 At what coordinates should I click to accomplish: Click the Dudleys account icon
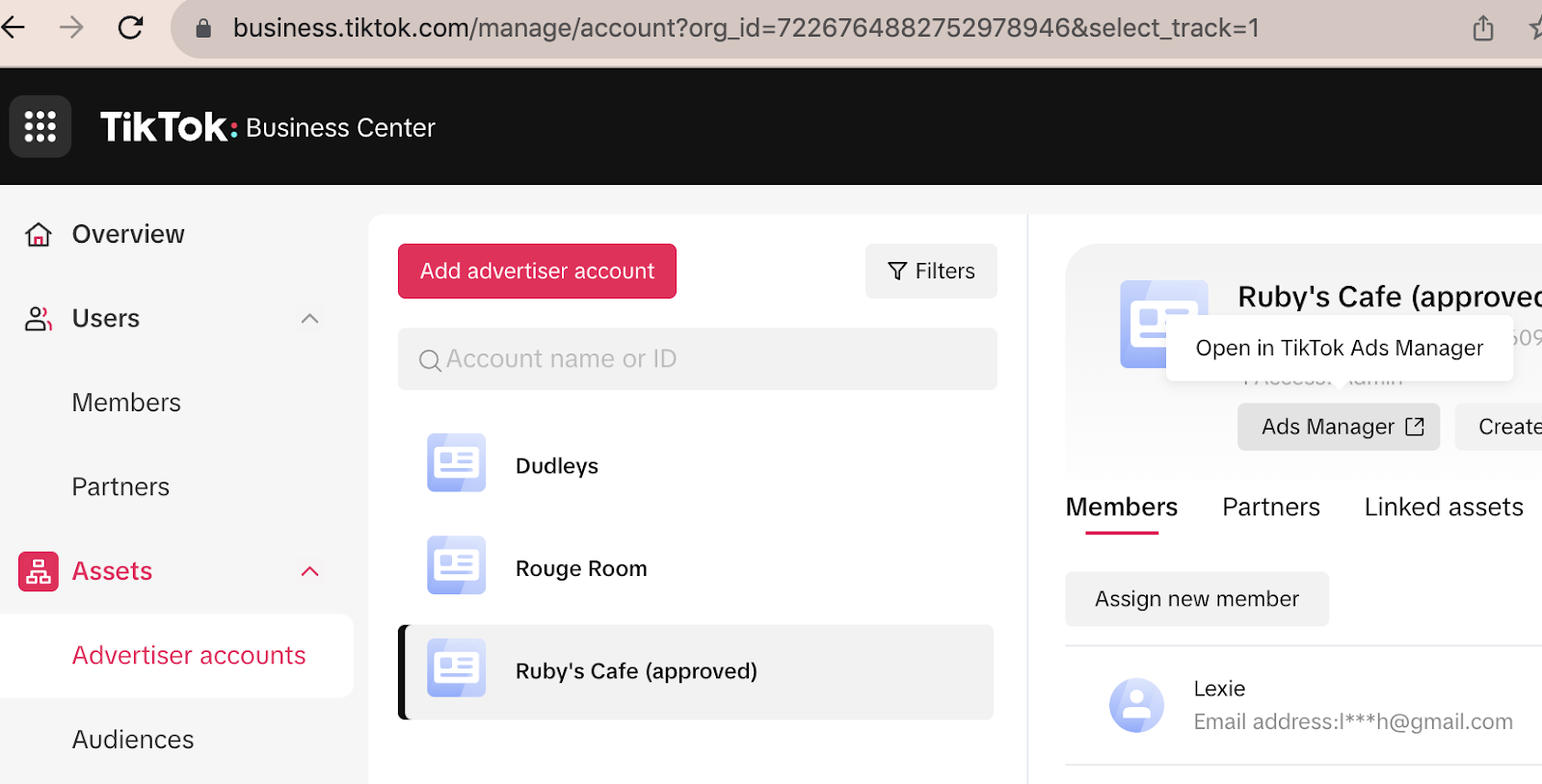click(457, 463)
